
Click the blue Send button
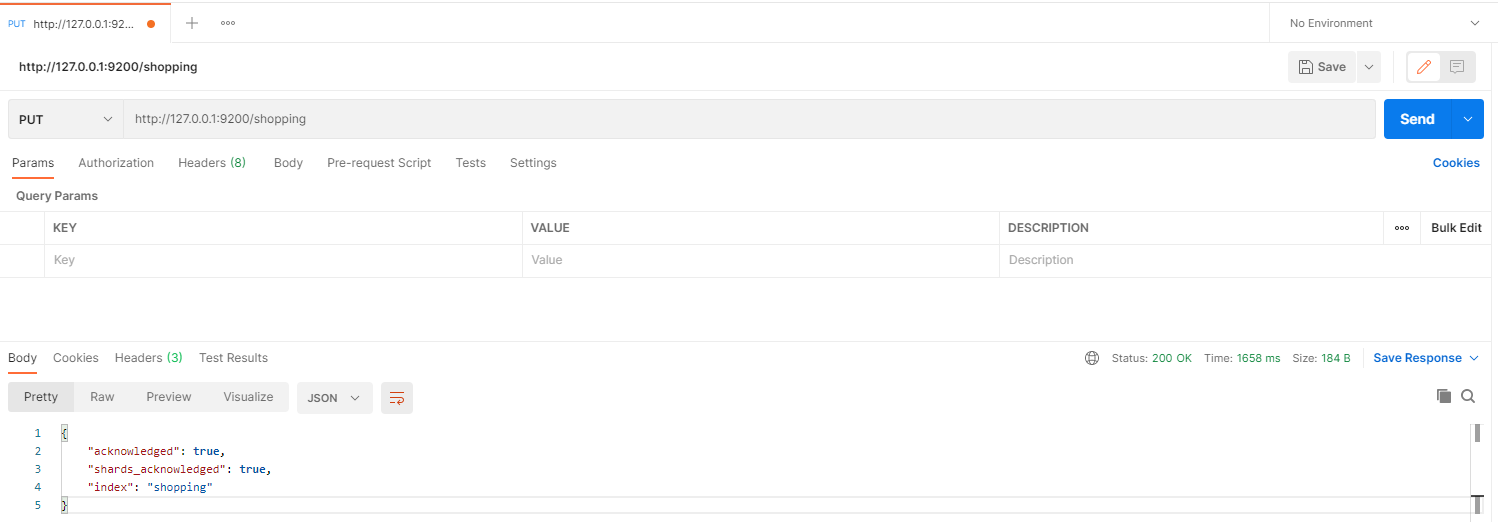[x=1418, y=119]
